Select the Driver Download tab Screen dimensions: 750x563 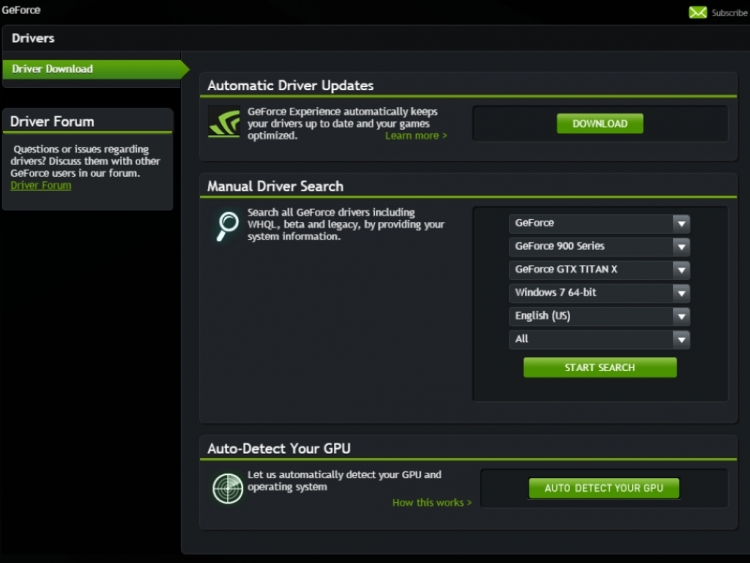coord(92,69)
